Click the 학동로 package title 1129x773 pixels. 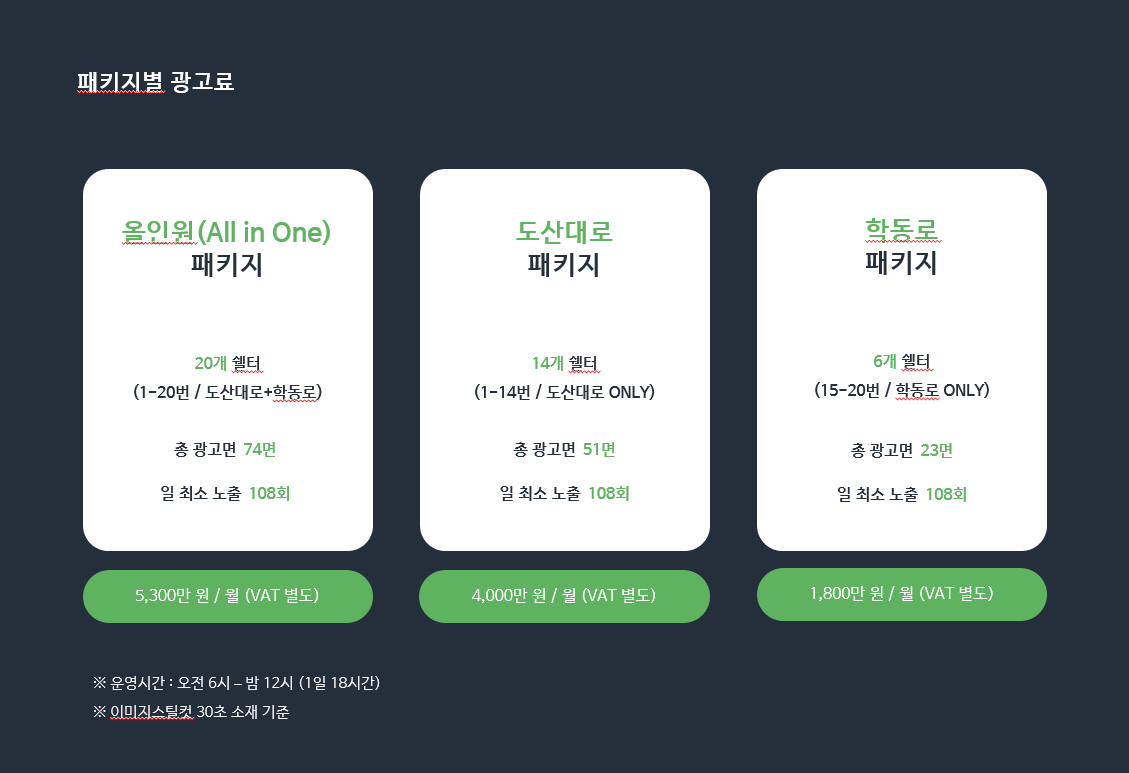[x=901, y=230]
